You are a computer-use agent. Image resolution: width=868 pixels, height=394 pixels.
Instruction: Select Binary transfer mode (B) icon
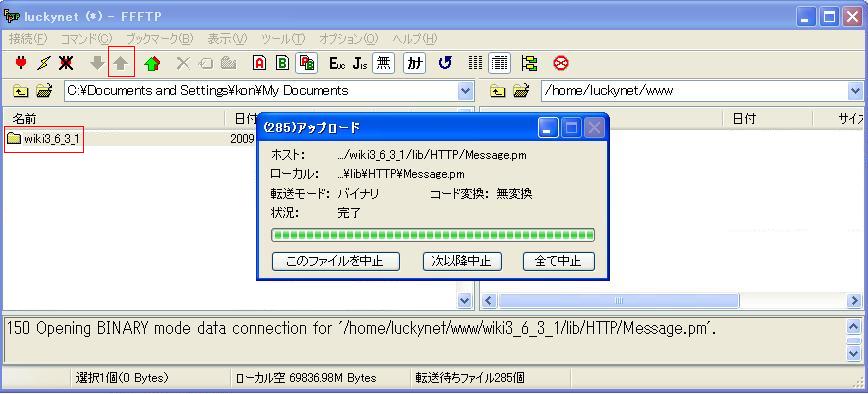pyautogui.click(x=282, y=63)
